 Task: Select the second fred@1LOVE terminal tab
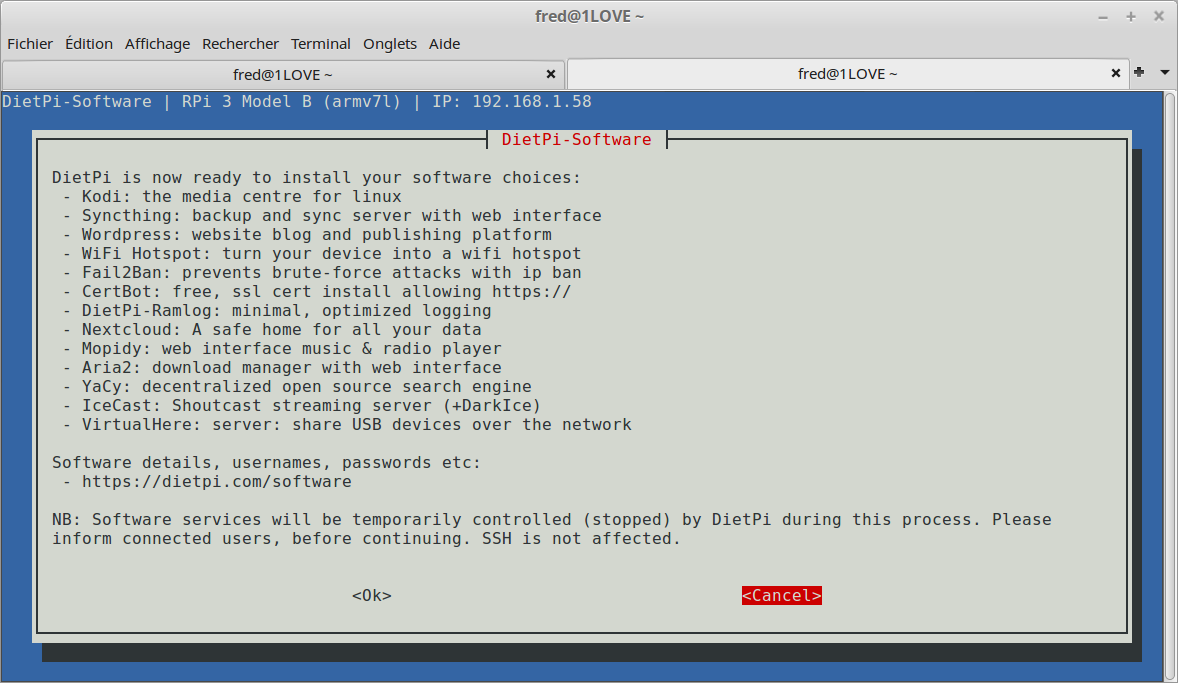click(847, 74)
